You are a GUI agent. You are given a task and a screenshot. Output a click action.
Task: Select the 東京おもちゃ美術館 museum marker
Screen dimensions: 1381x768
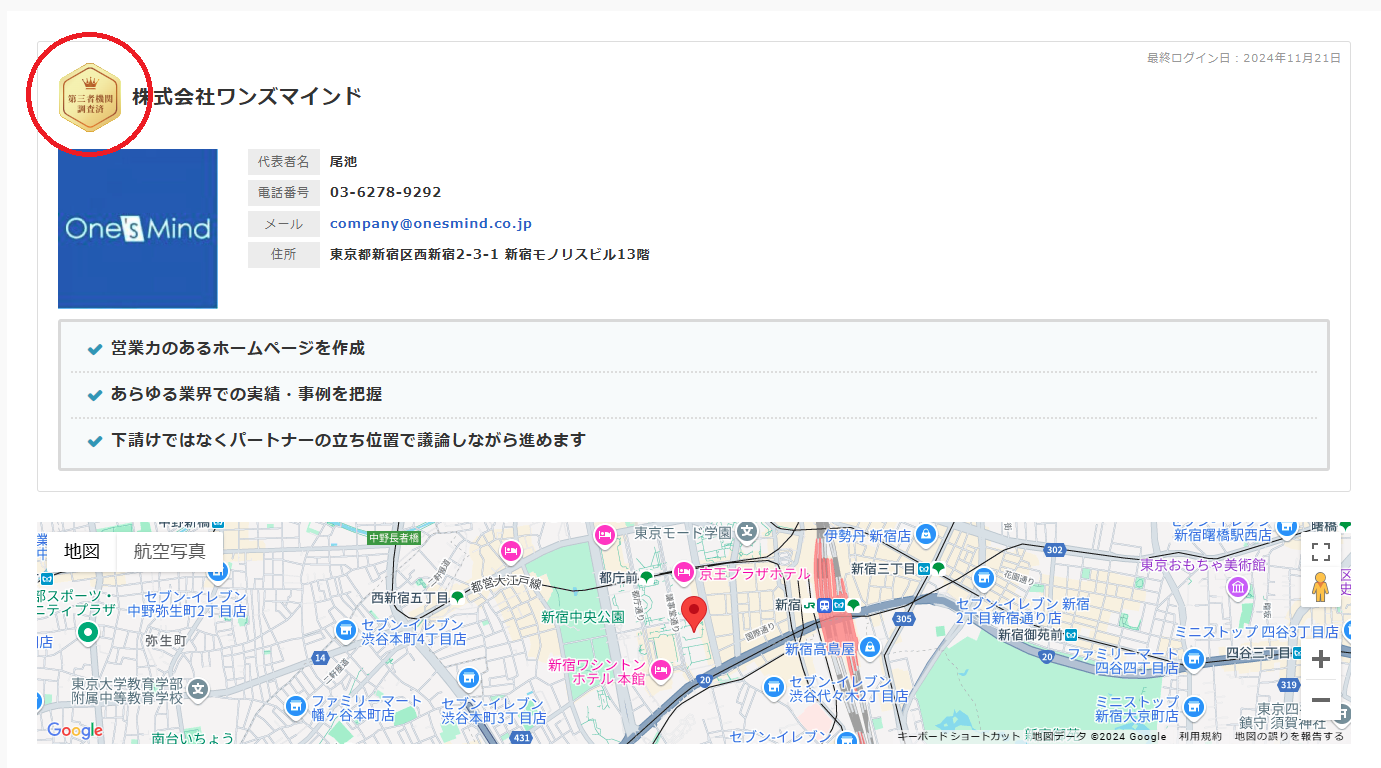coord(1238,586)
